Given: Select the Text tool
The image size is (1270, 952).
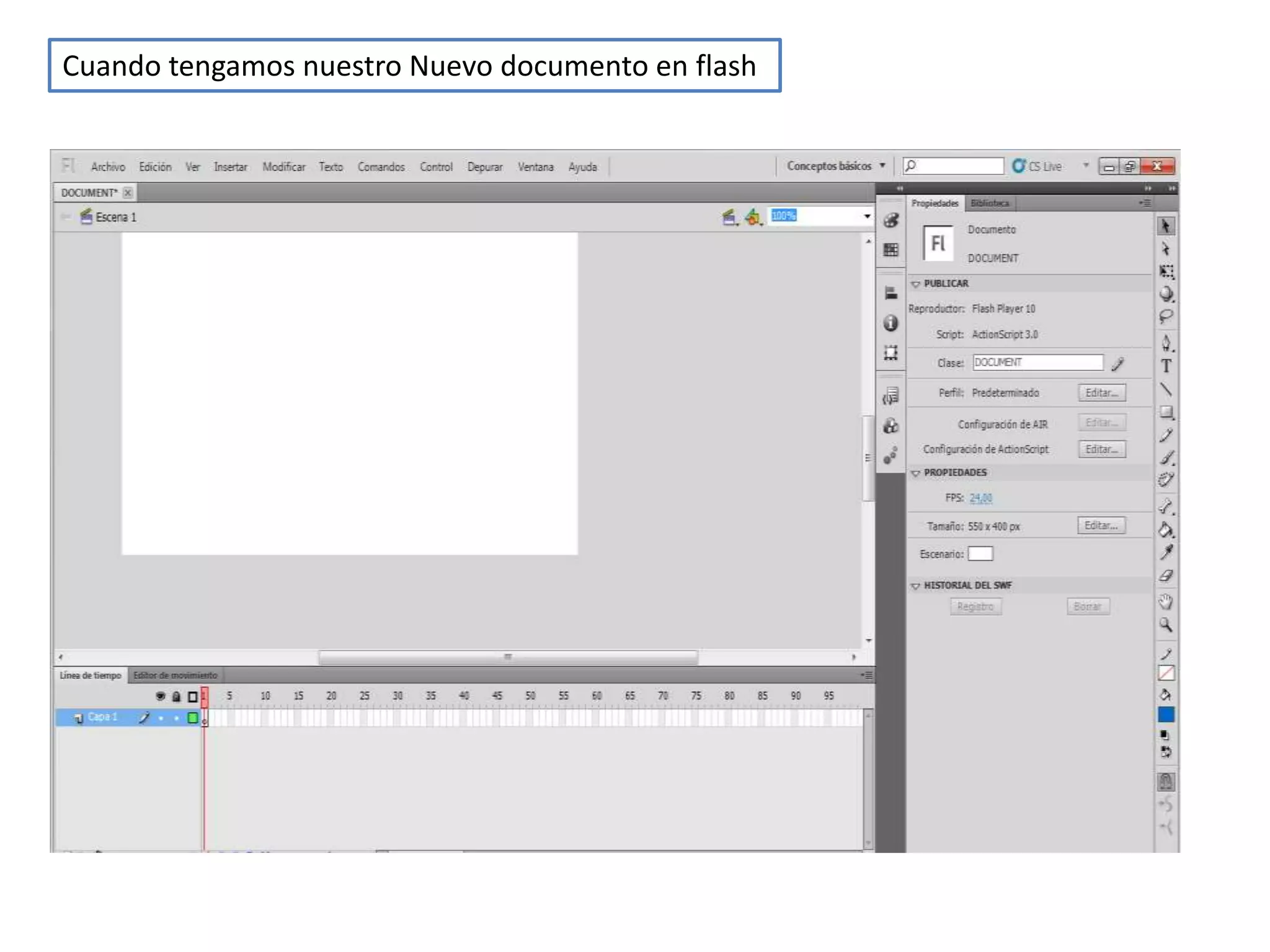Looking at the screenshot, I should pyautogui.click(x=1166, y=366).
